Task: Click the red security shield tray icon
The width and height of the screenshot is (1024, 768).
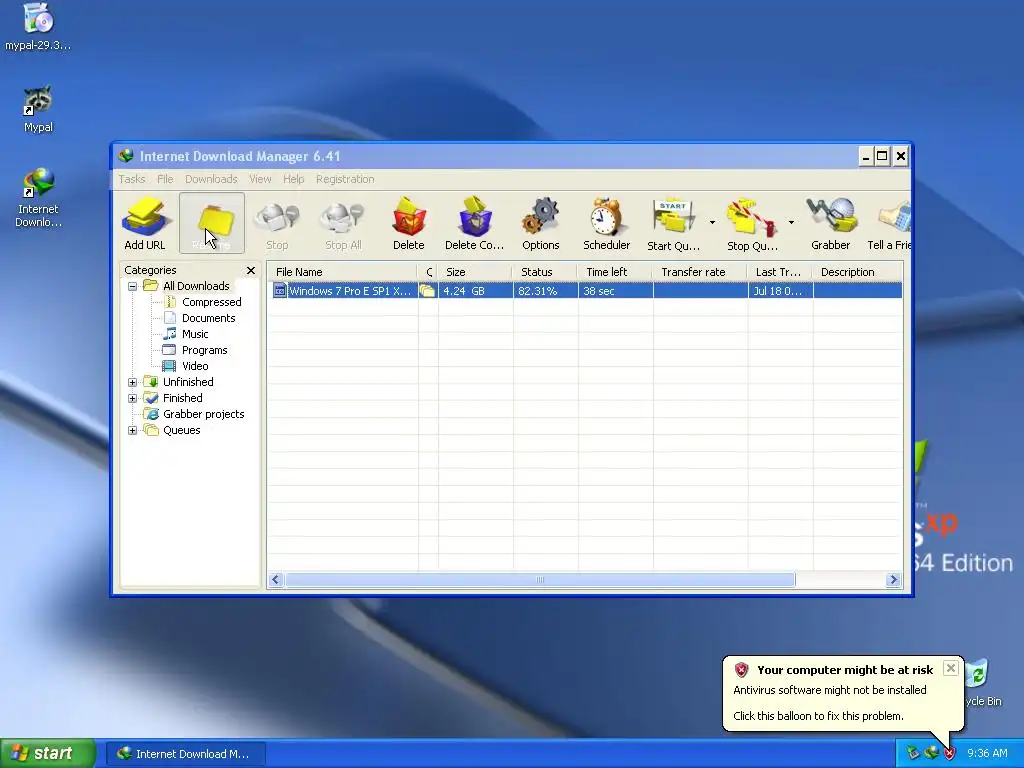Action: [x=950, y=754]
